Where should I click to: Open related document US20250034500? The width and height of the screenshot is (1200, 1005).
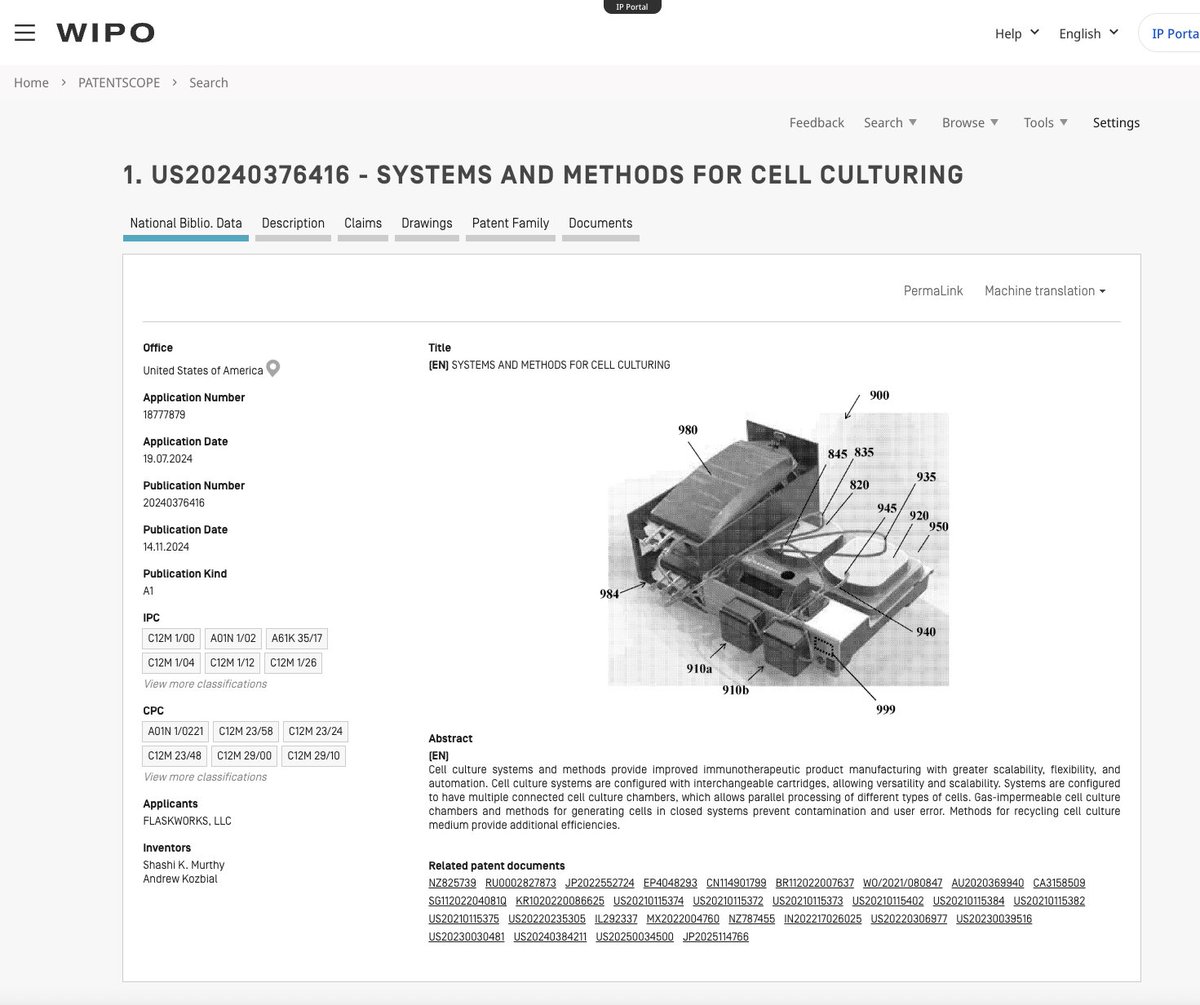[635, 937]
